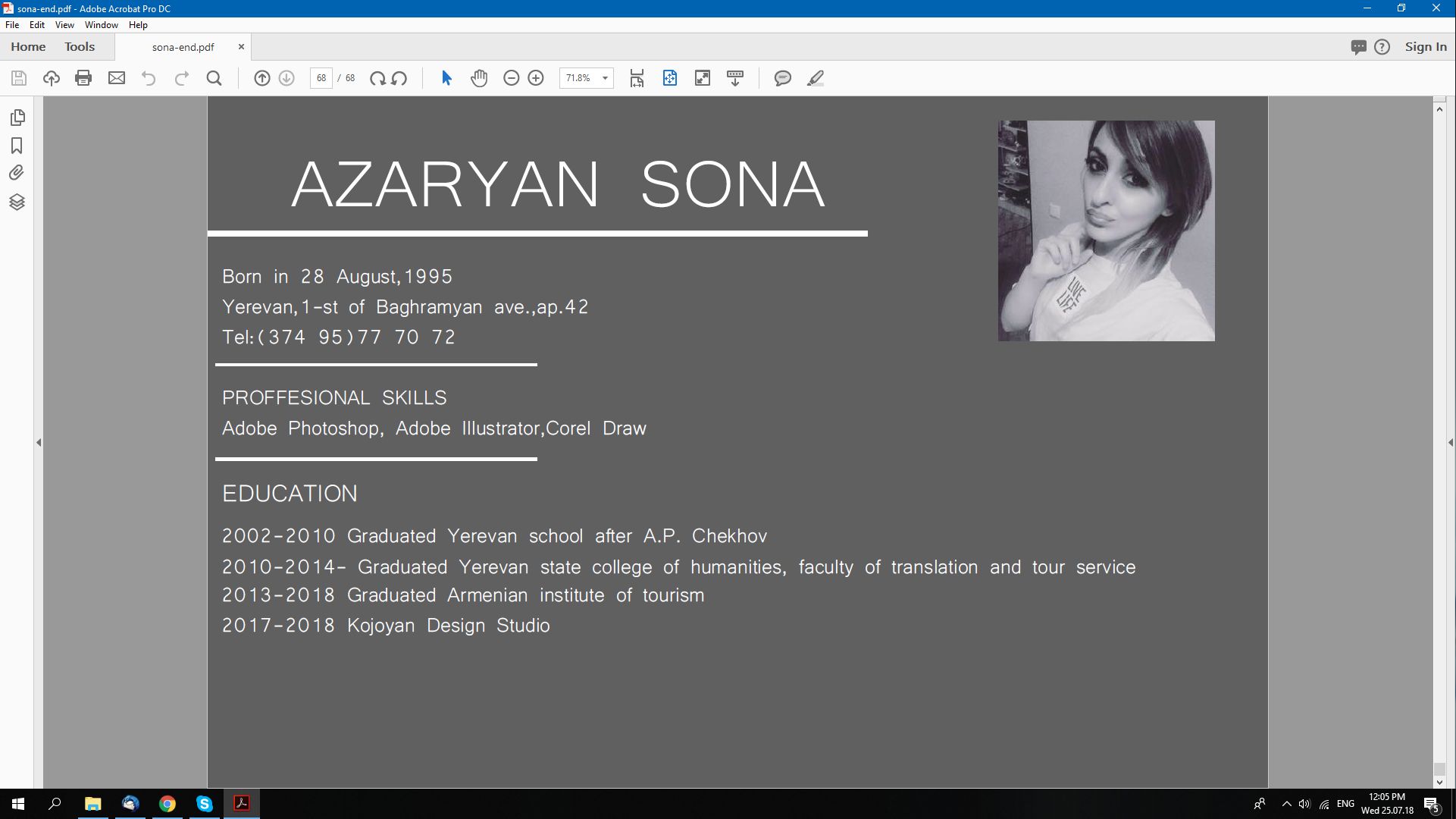Add a comment with speech bubble

coord(783,78)
